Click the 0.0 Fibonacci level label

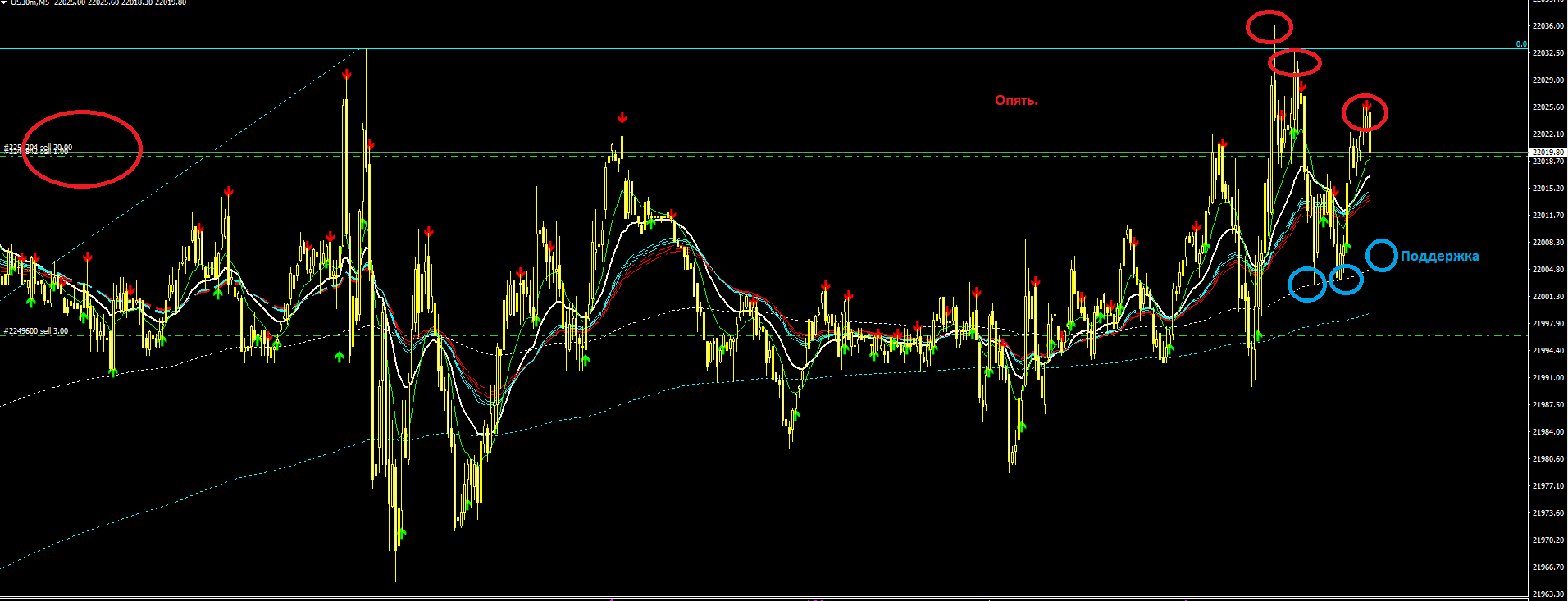1521,44
